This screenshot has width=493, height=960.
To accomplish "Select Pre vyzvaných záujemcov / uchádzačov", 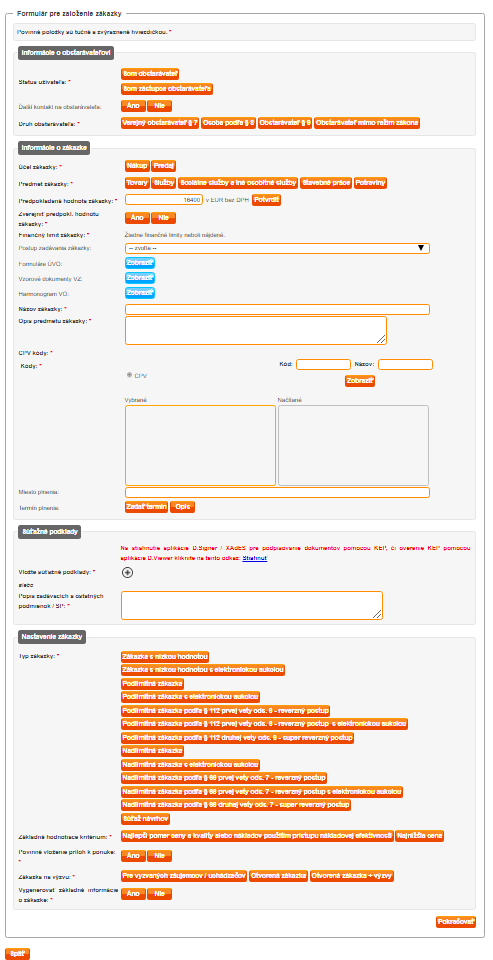I will 184,877.
